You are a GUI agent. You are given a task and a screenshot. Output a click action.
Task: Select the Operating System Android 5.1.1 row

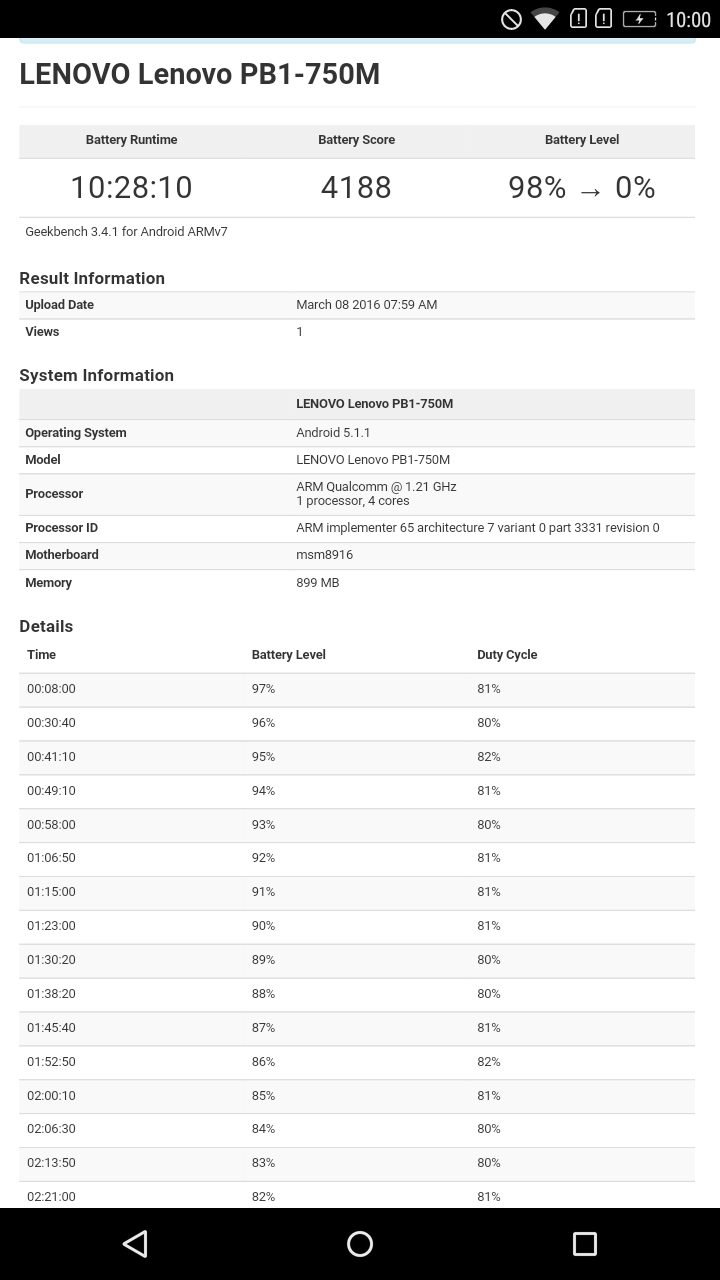(x=357, y=433)
